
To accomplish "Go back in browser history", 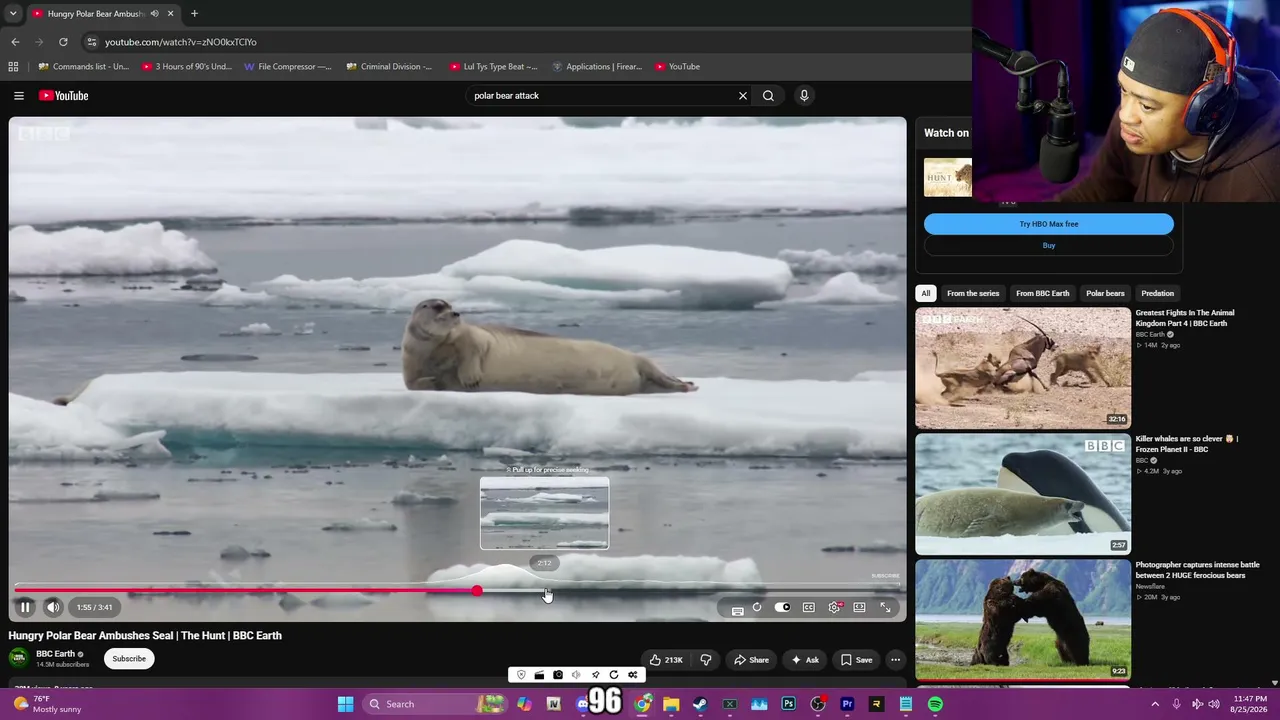I will click(15, 42).
